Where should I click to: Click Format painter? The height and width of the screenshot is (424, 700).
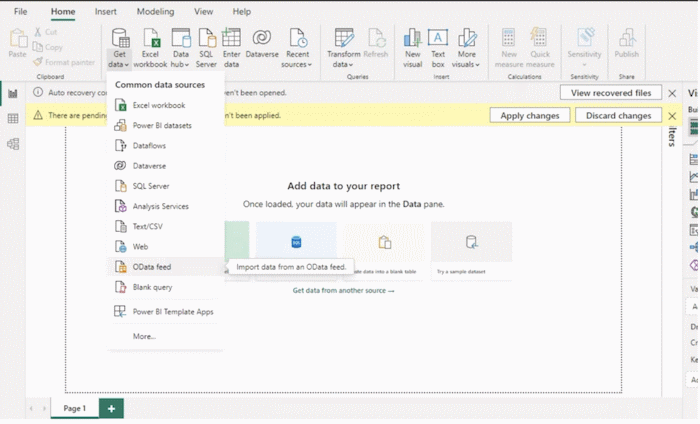tap(64, 62)
